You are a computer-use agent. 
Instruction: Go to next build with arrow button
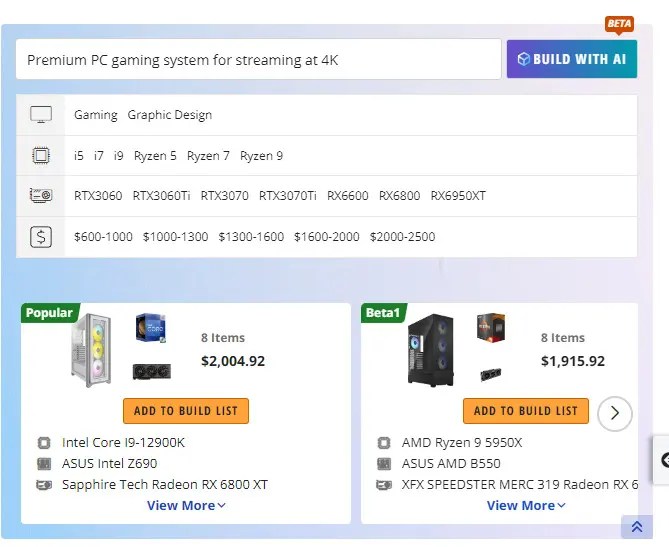click(615, 413)
